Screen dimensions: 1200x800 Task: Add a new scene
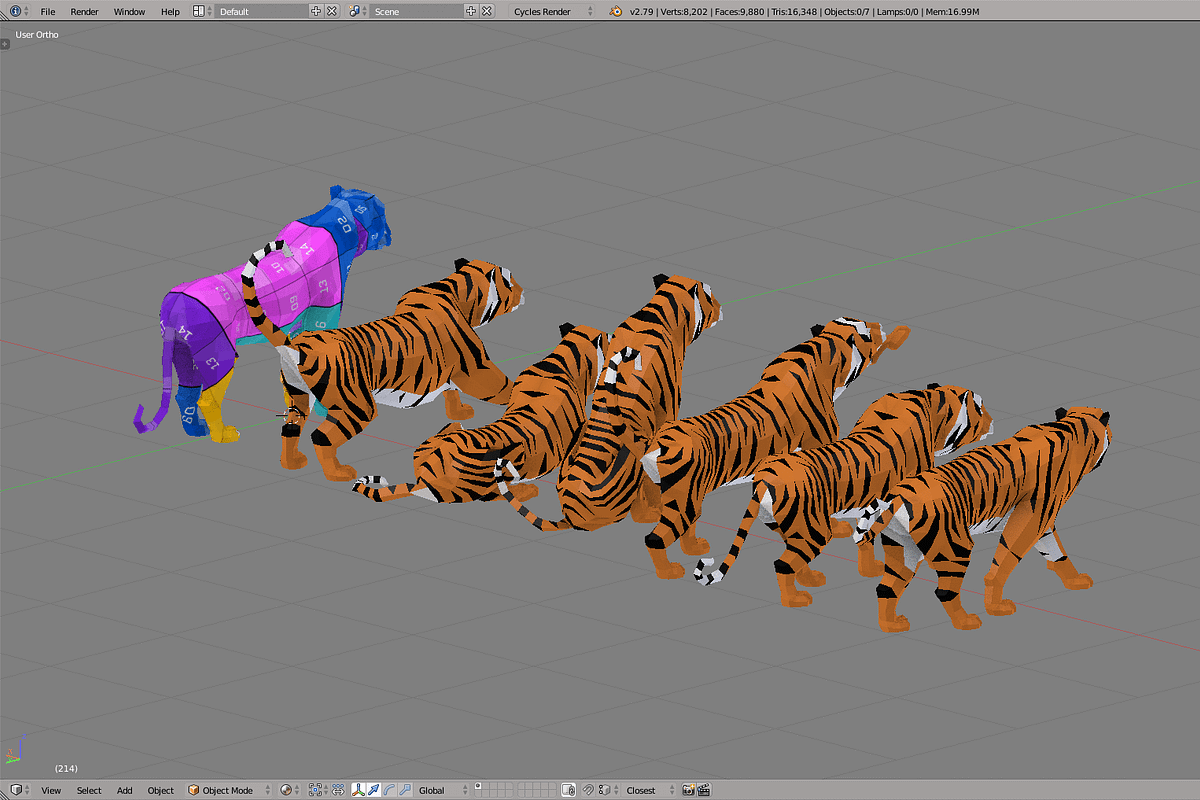[471, 11]
